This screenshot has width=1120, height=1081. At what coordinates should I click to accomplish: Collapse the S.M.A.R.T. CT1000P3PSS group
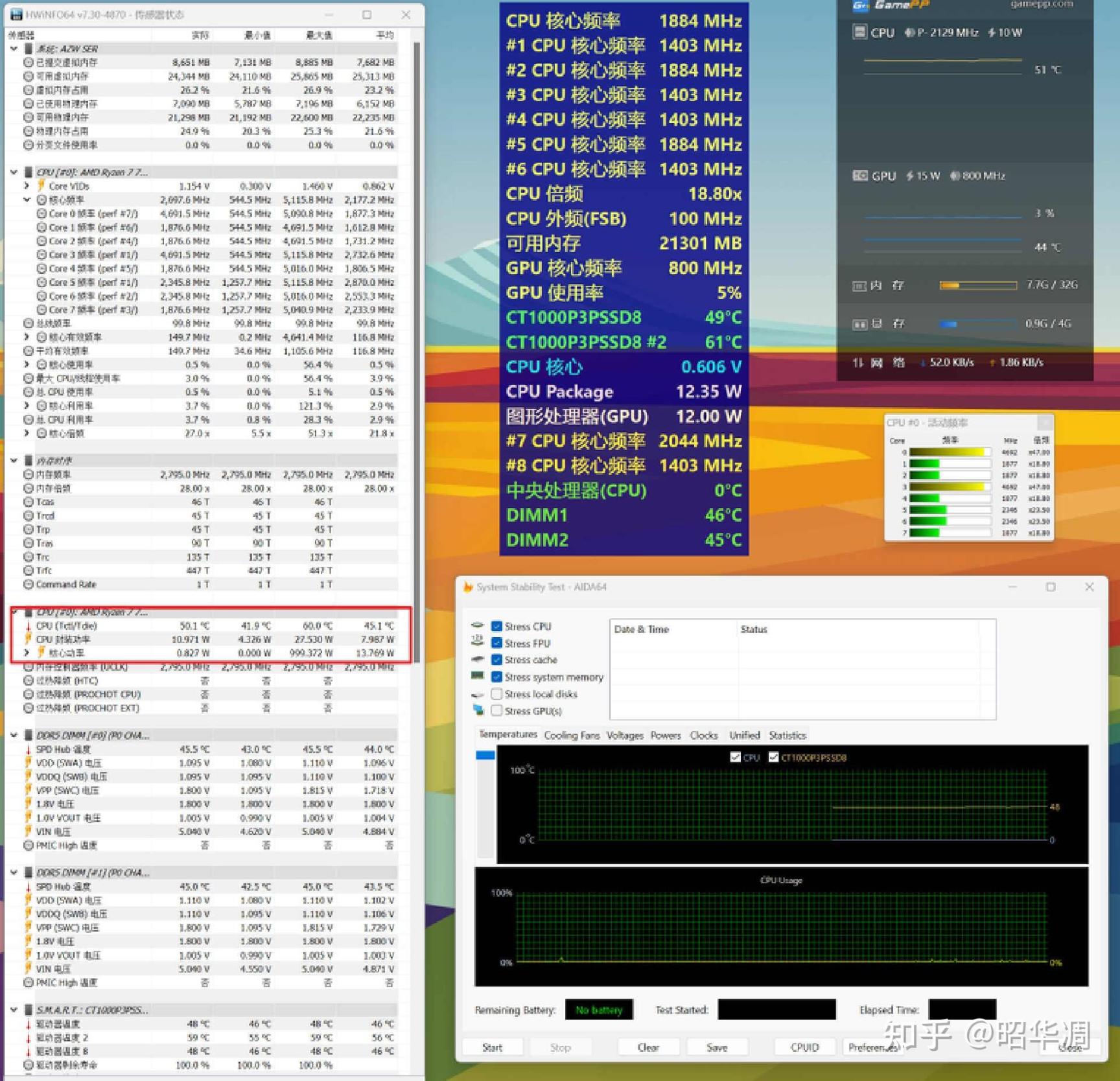(x=14, y=1010)
